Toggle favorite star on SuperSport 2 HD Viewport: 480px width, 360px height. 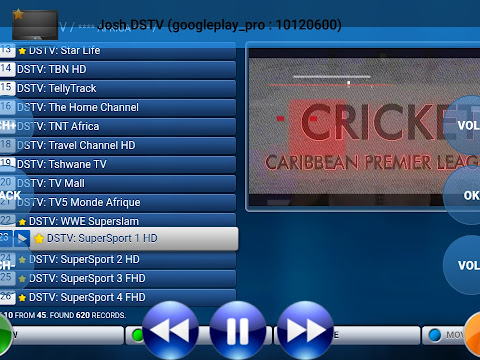pos(22,260)
